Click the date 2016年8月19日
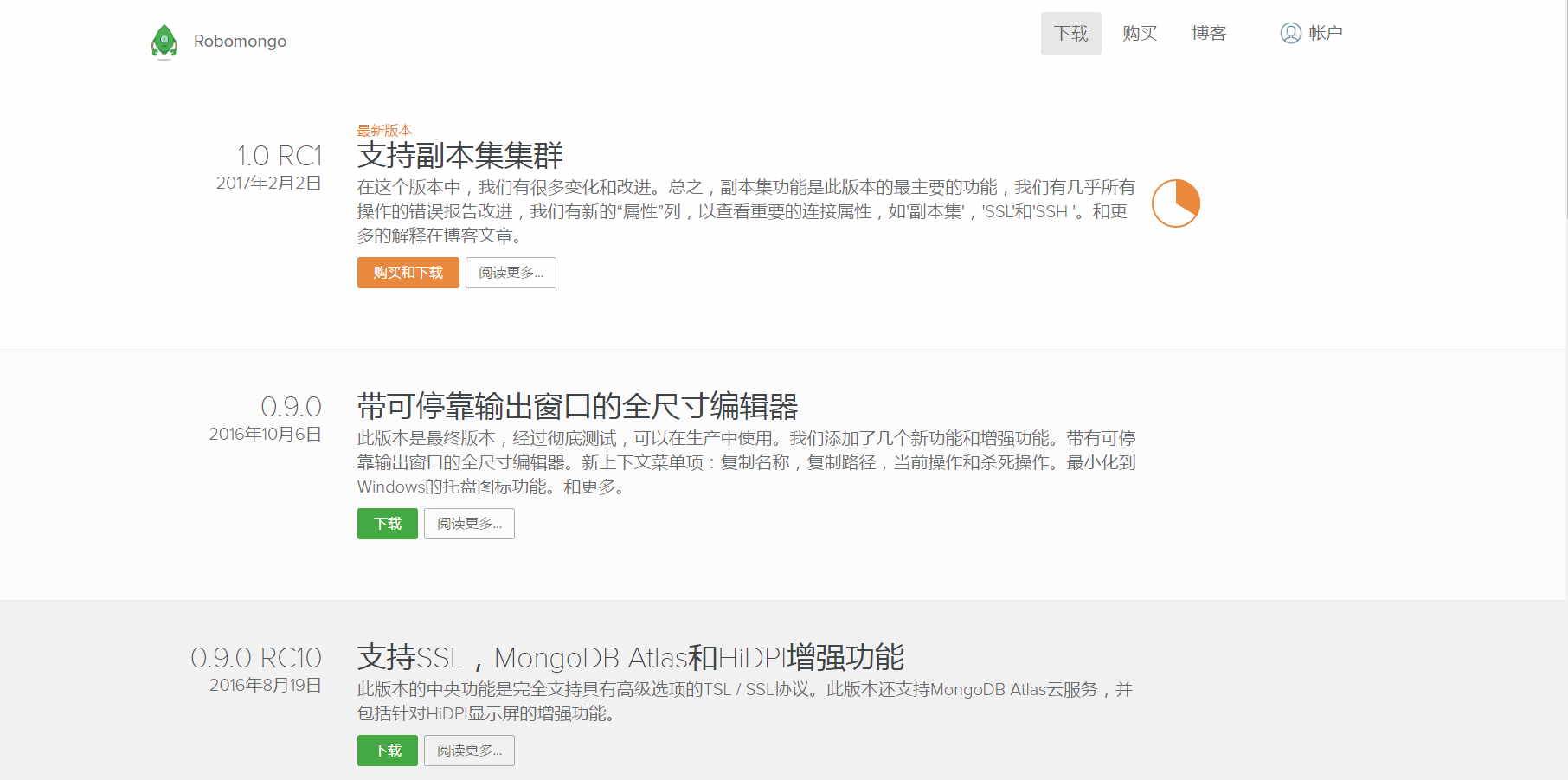The image size is (1568, 780). pos(266,686)
